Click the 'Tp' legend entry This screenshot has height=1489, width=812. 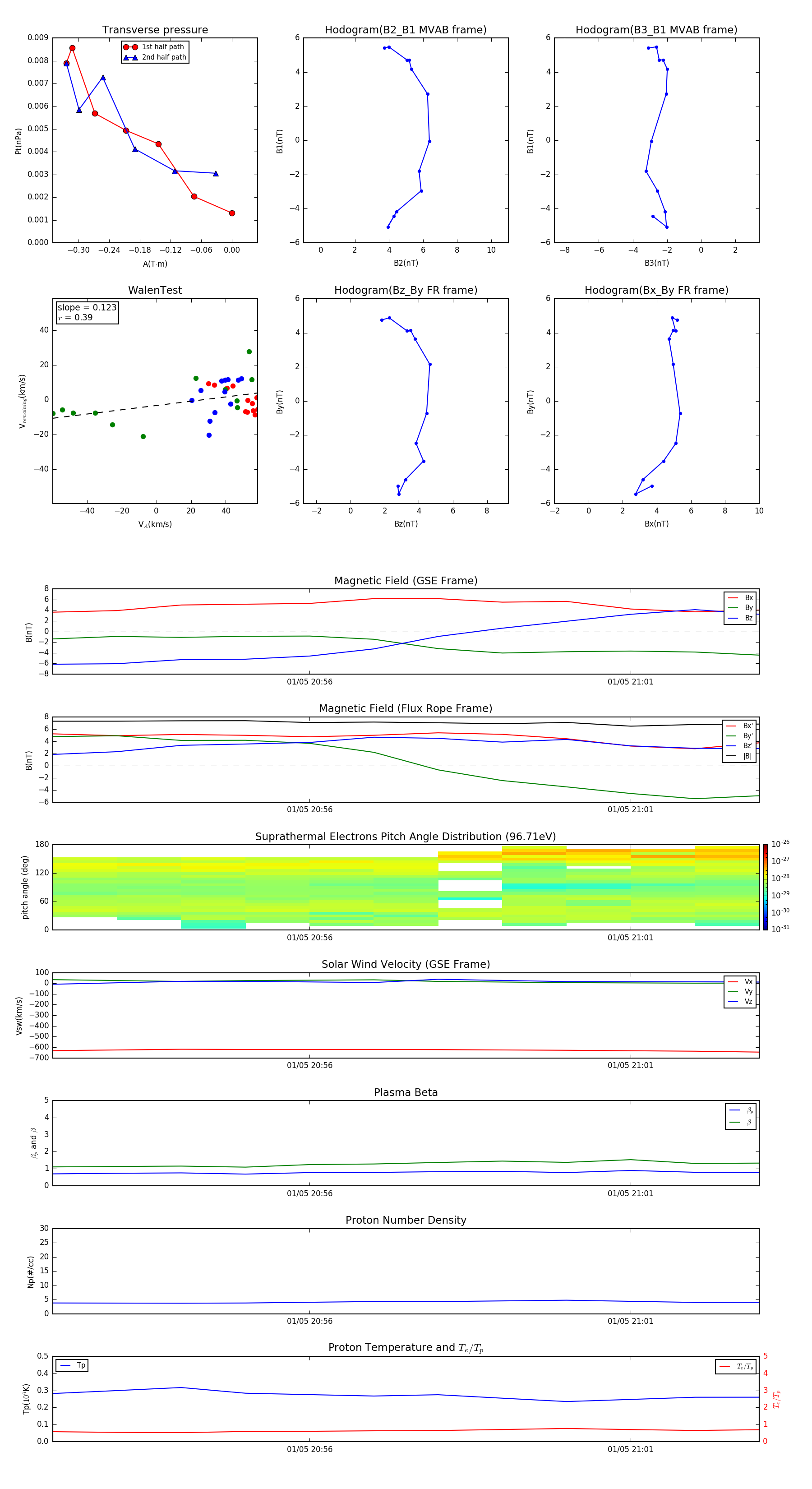point(72,1365)
